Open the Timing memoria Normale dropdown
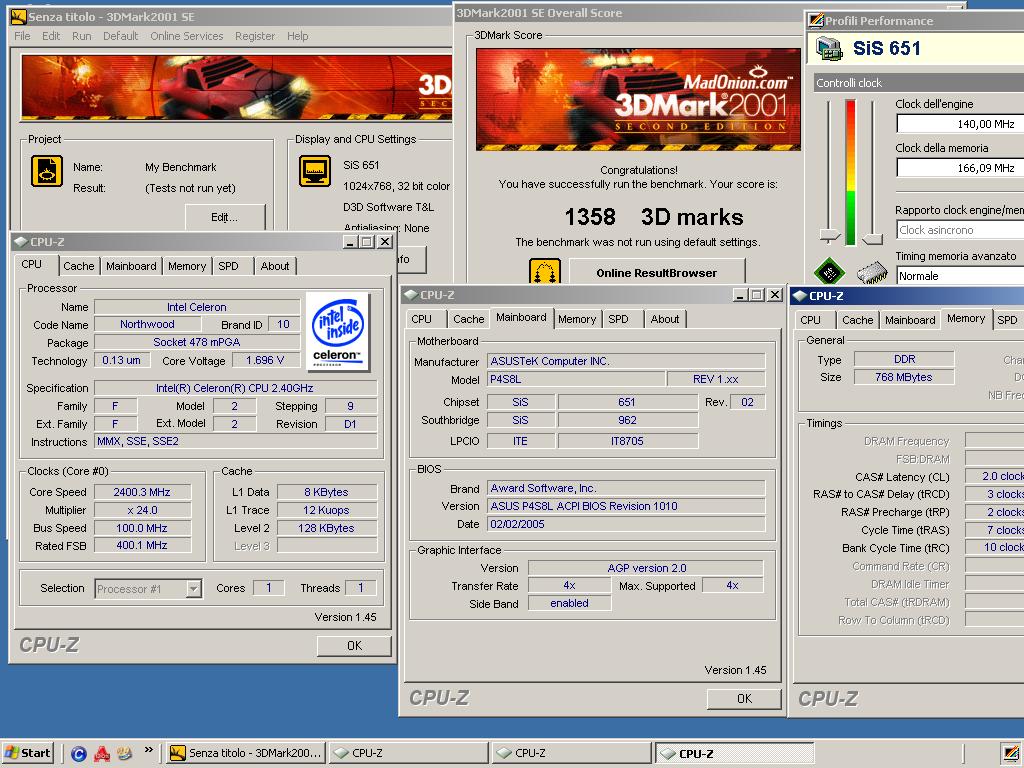 pyautogui.click(x=960, y=276)
